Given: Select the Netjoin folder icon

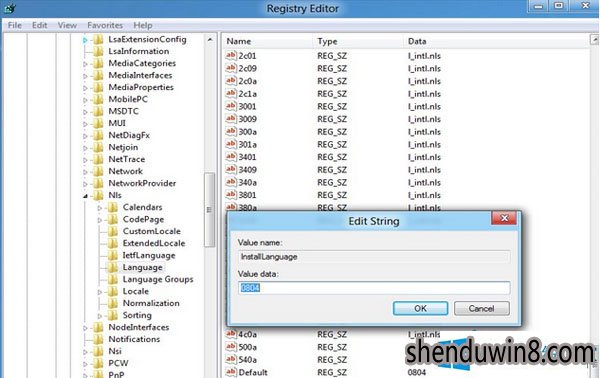Looking at the screenshot, I should (98, 147).
